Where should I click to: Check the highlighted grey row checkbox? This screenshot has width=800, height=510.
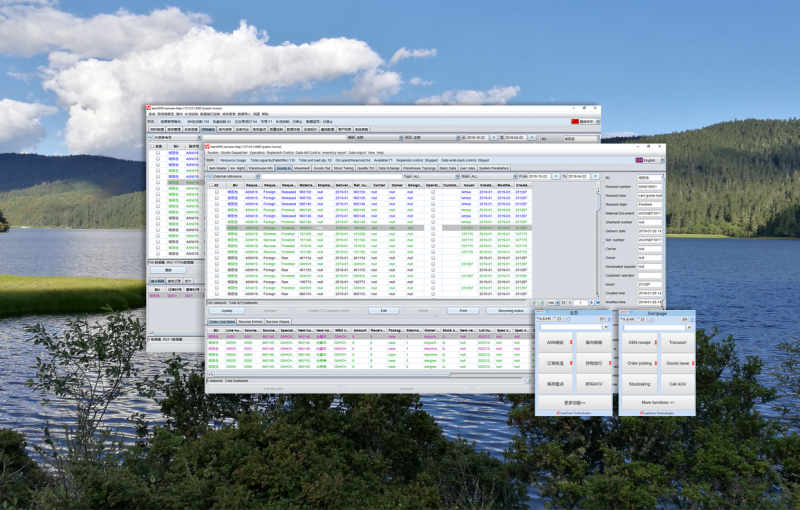coord(217,228)
